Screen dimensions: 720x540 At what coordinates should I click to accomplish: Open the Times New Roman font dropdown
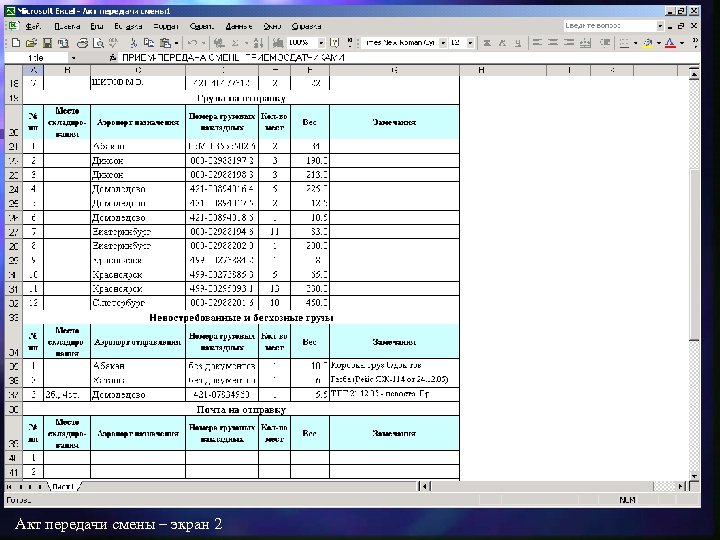pos(443,43)
